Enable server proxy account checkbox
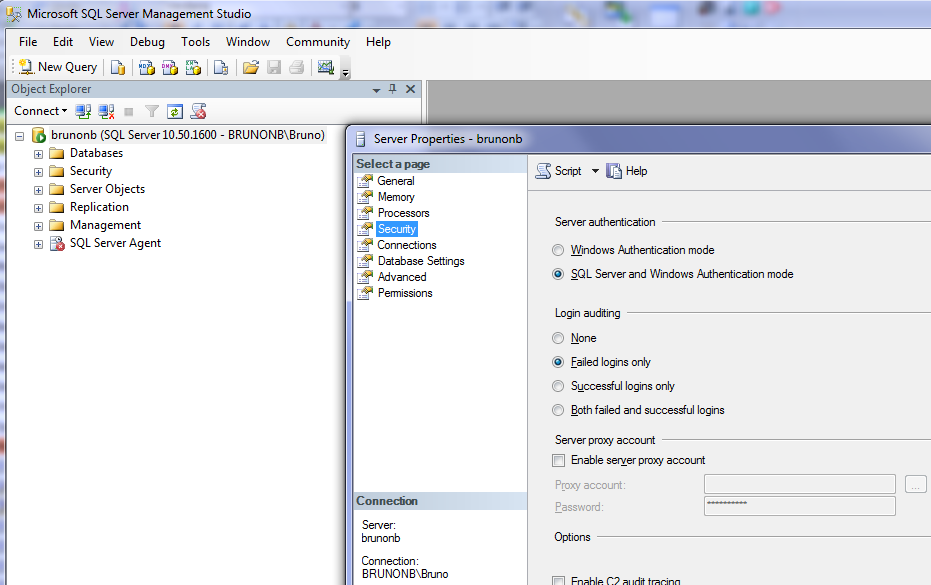This screenshot has height=585, width=931. pos(558,460)
